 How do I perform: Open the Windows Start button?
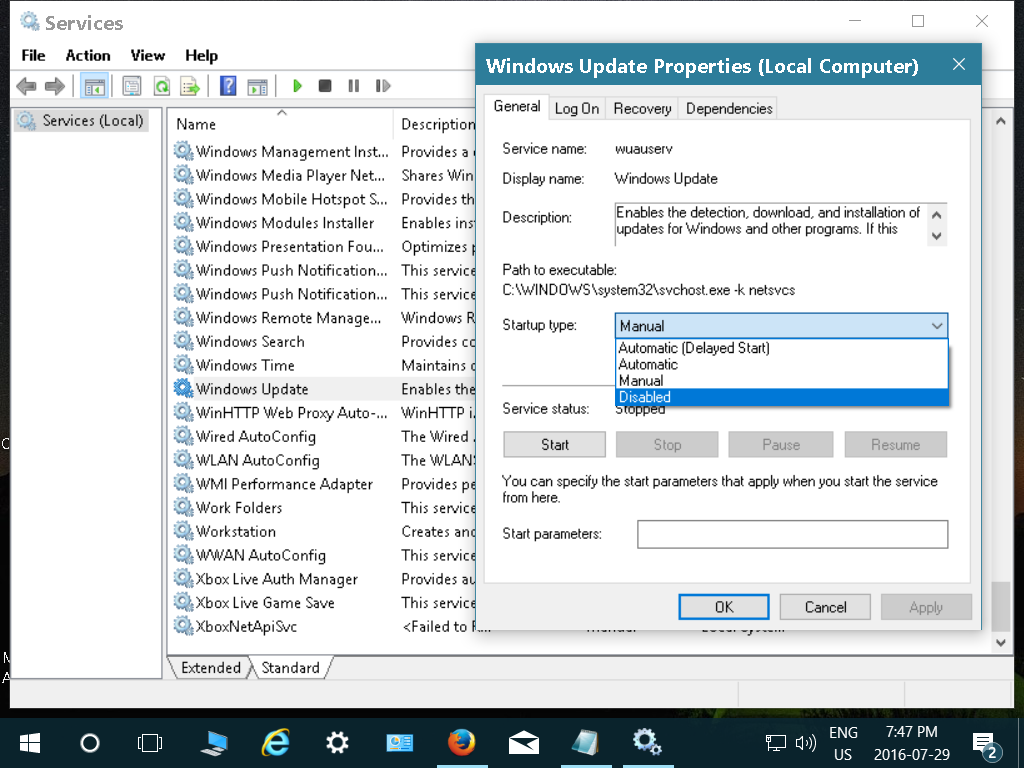pyautogui.click(x=30, y=743)
